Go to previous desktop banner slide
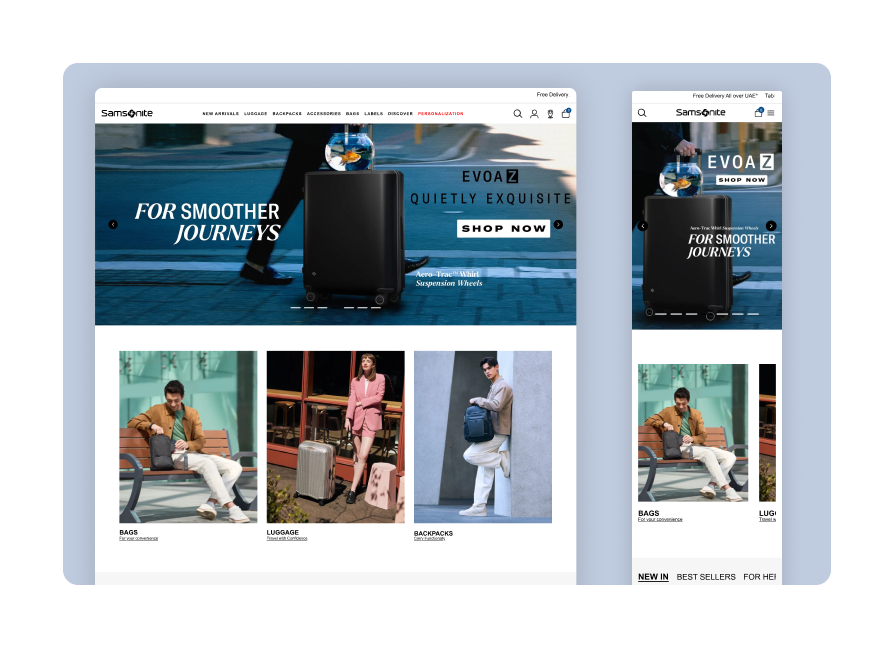 pyautogui.click(x=113, y=225)
